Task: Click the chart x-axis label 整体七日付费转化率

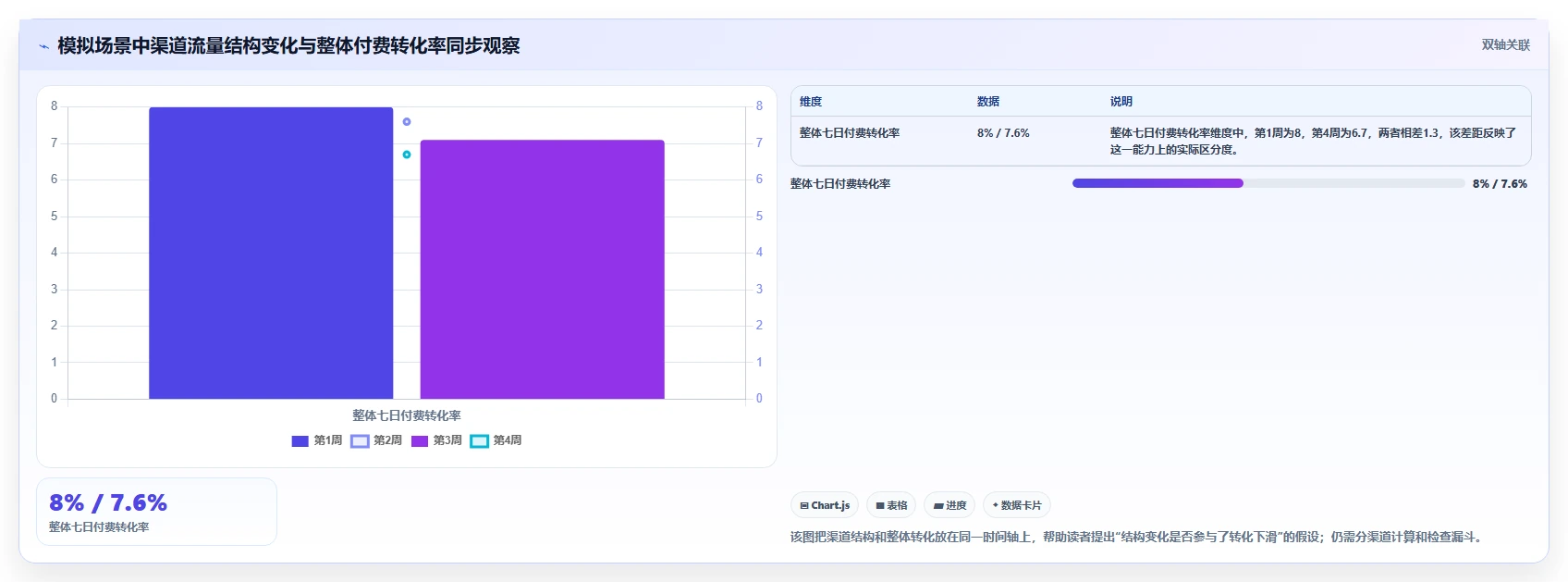Action: coord(407,415)
